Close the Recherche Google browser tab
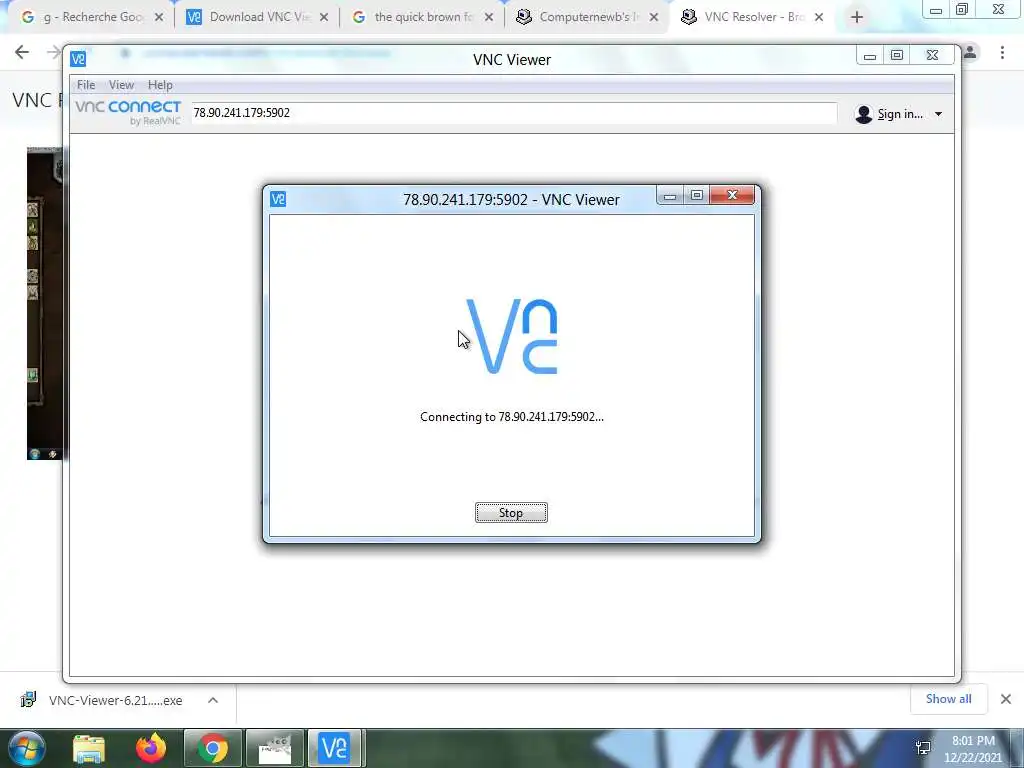Viewport: 1024px width, 768px height. pyautogui.click(x=159, y=18)
